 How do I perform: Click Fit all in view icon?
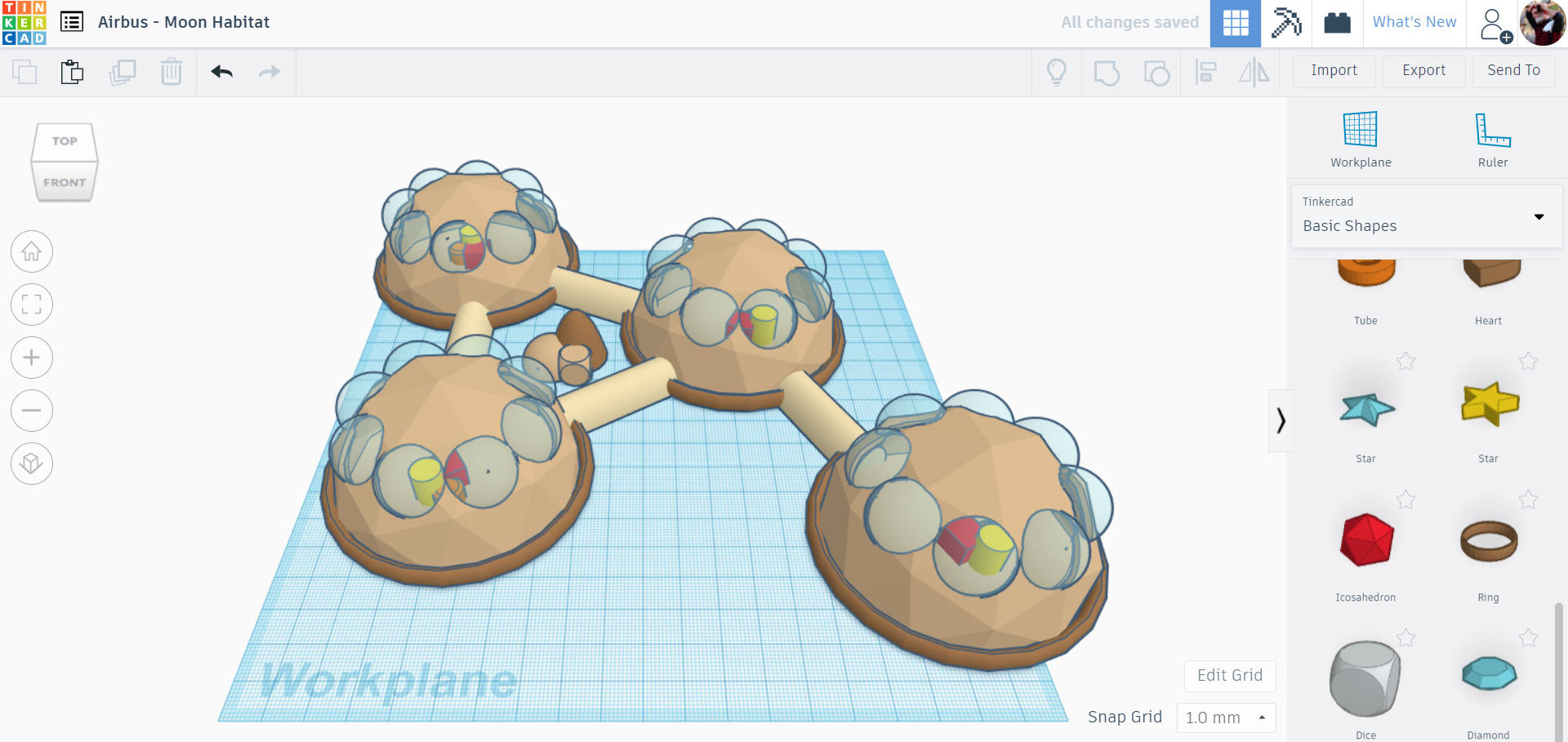coord(32,304)
